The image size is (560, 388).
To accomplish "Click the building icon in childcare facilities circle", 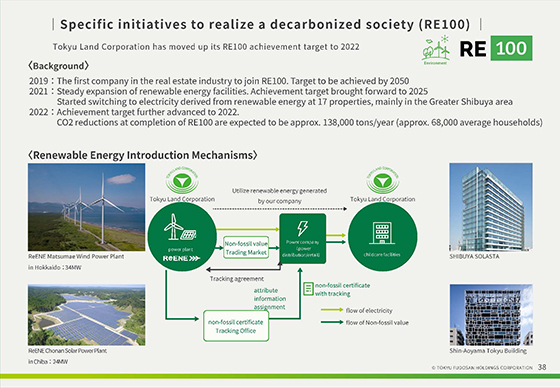I will tap(382, 233).
